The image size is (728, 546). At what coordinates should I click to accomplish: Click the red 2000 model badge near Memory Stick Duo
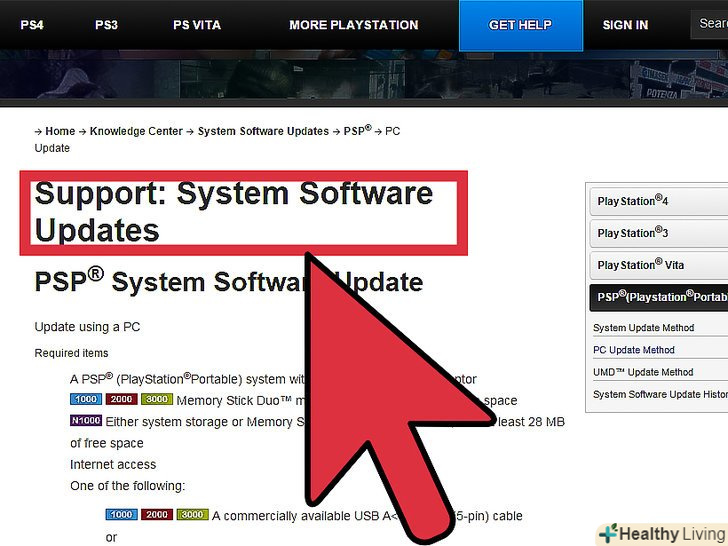pyautogui.click(x=121, y=399)
